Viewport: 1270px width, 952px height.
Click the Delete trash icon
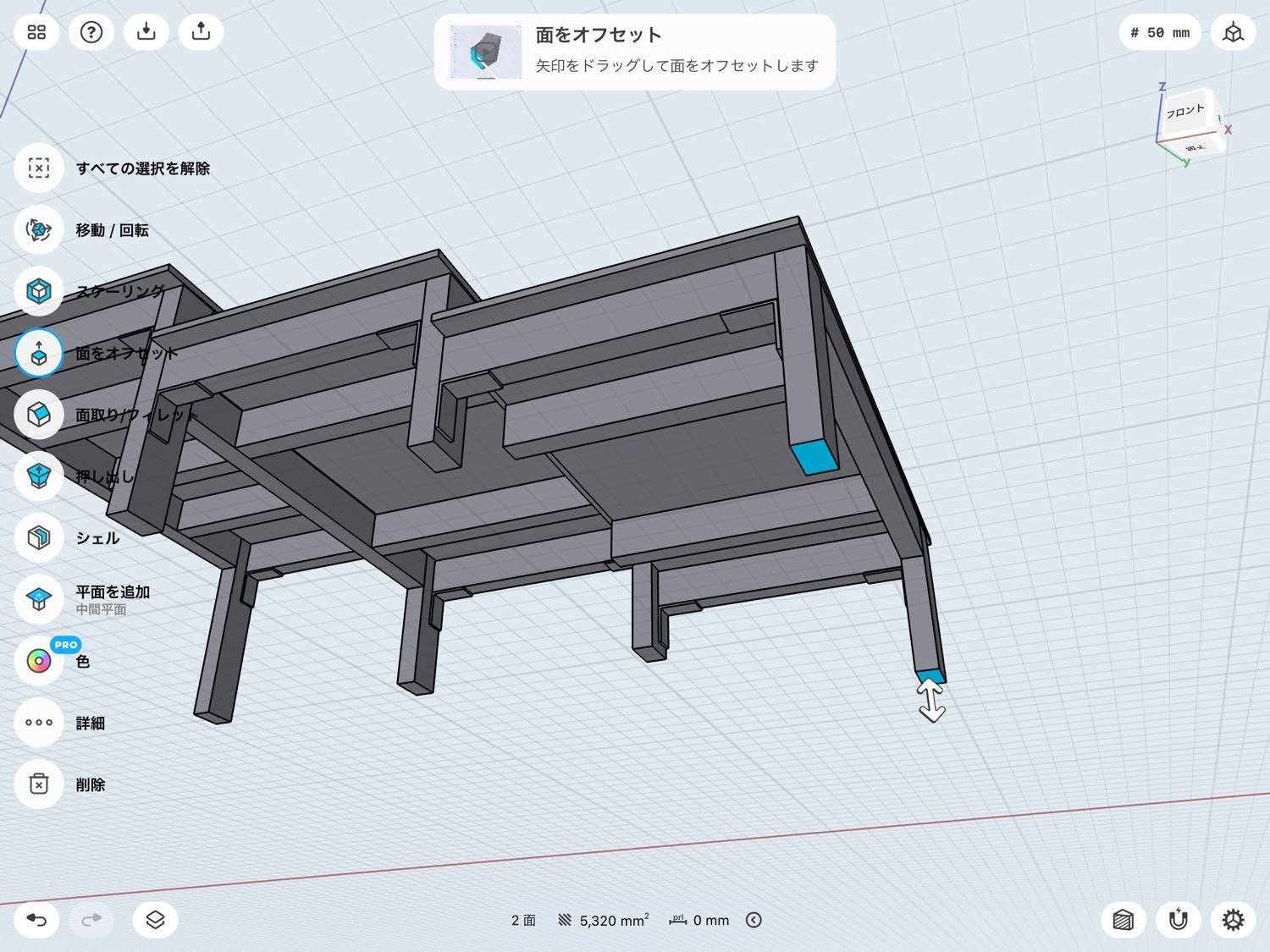[x=39, y=784]
